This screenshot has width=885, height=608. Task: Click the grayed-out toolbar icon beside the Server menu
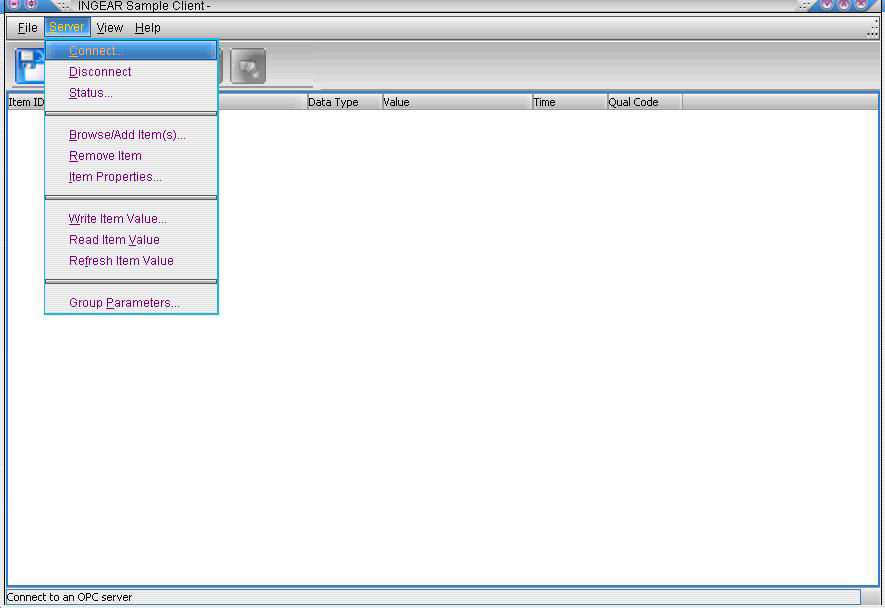point(248,67)
